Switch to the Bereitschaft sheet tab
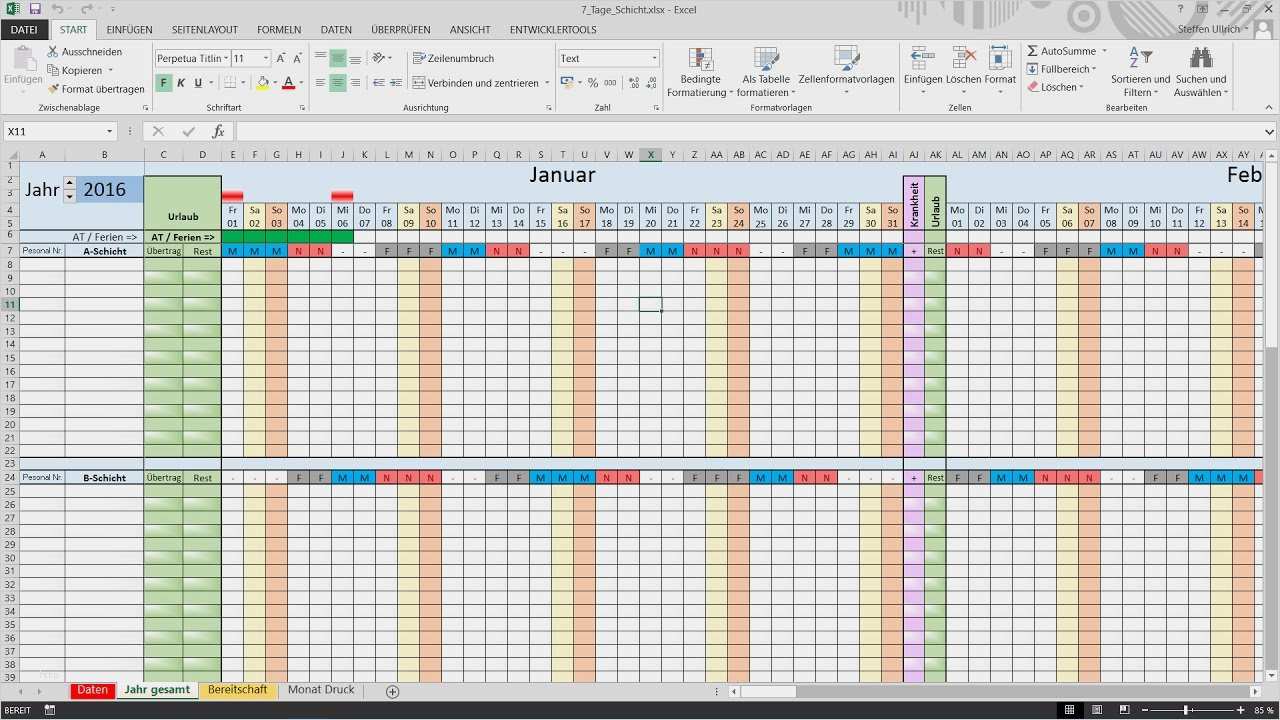 coord(237,690)
